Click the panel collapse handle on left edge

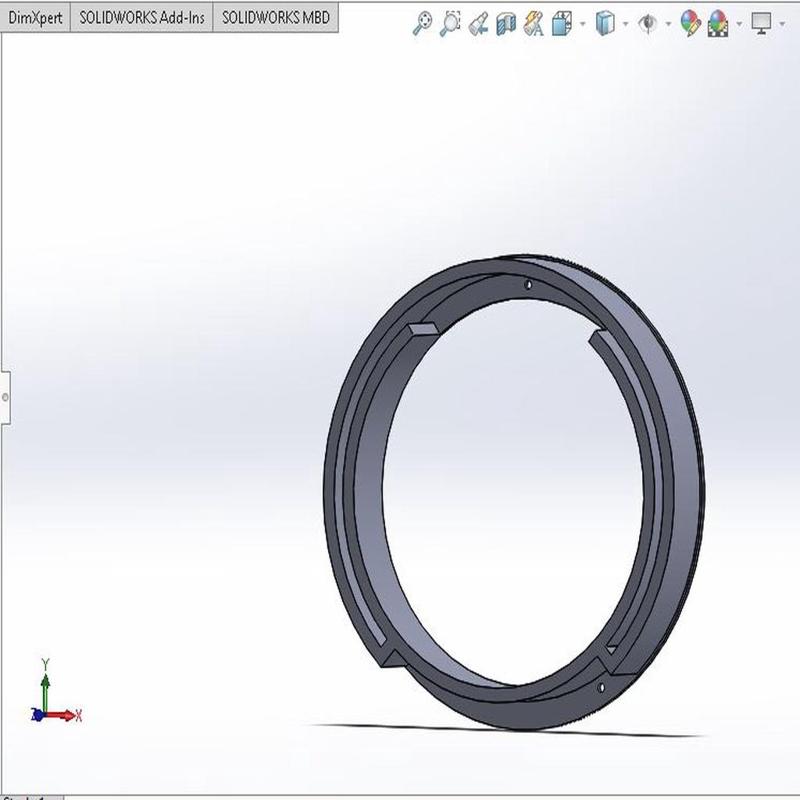(x=5, y=397)
